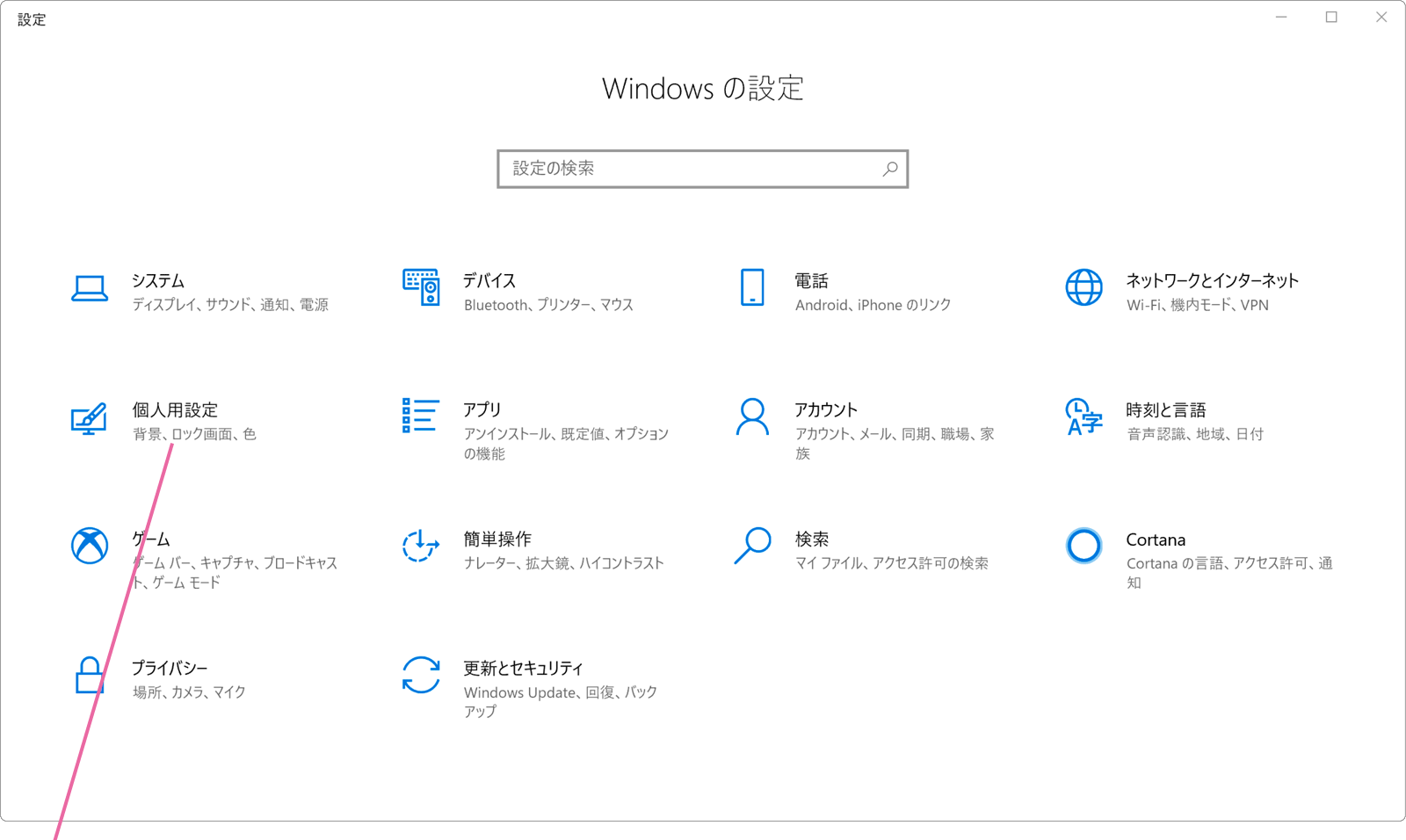
Task: Focus the 設定の検索 search field
Action: (702, 169)
